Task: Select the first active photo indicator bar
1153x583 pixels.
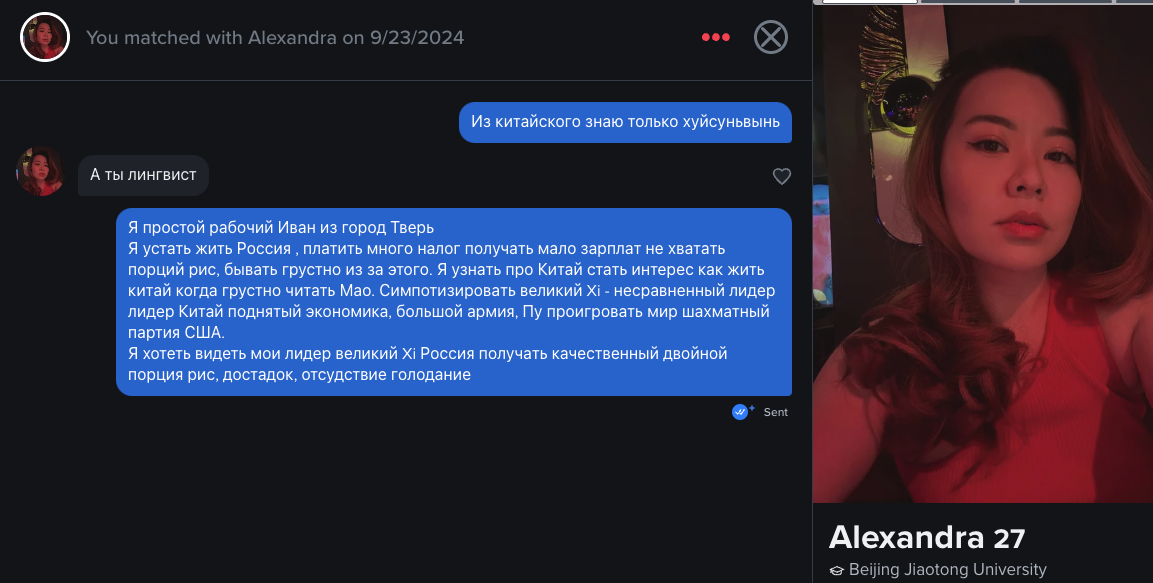Action: [869, 1]
